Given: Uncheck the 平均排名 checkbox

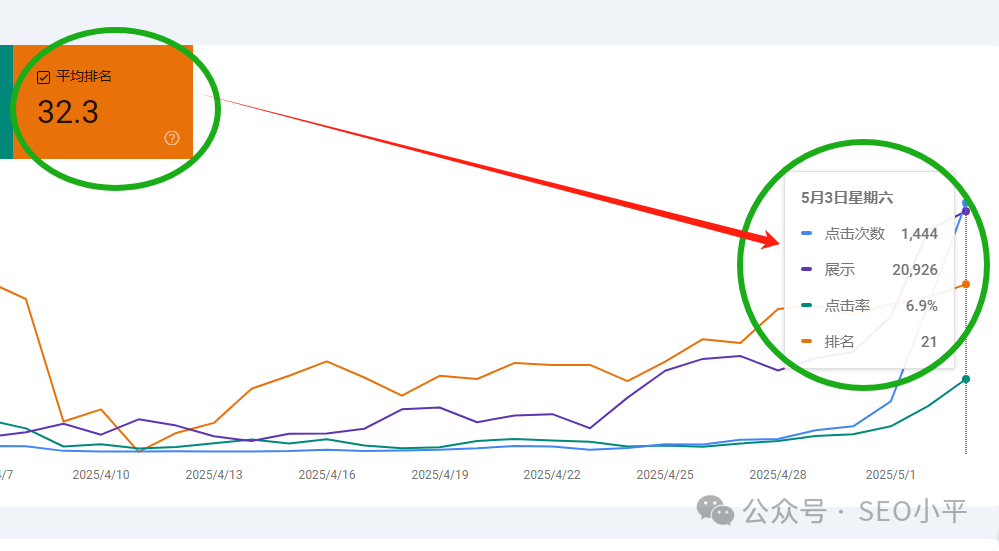Looking at the screenshot, I should [43, 78].
